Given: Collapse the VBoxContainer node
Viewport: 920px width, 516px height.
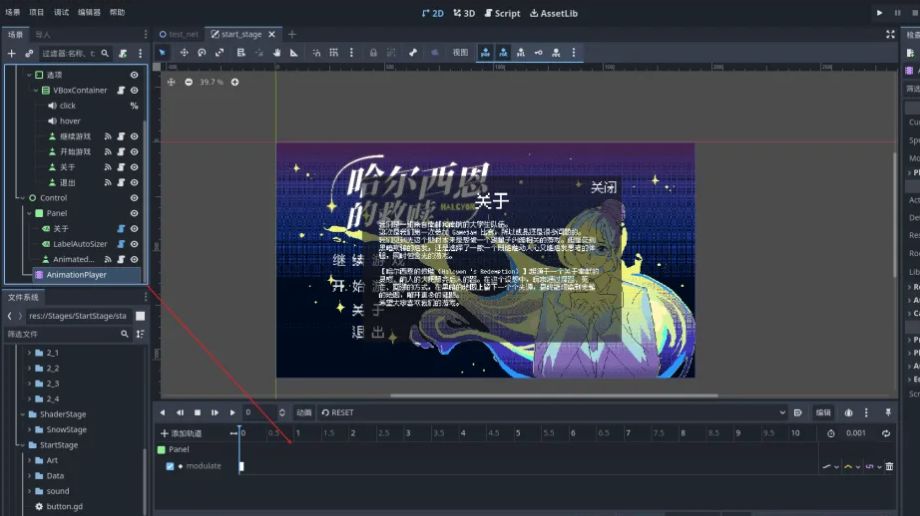Looking at the screenshot, I should click(x=36, y=90).
